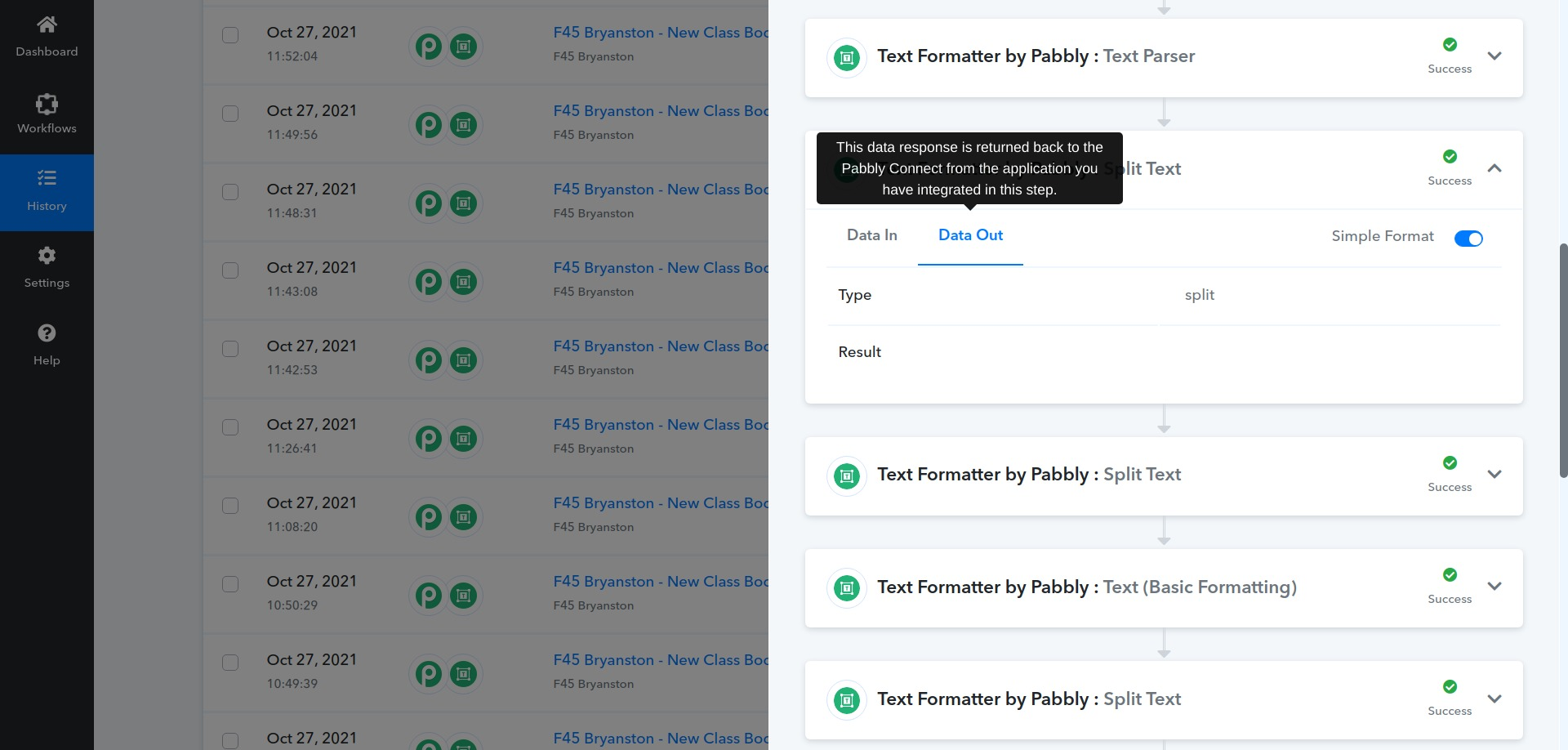Click Pabbly icon in 11:49:56 row
The width and height of the screenshot is (1568, 750).
tap(429, 125)
